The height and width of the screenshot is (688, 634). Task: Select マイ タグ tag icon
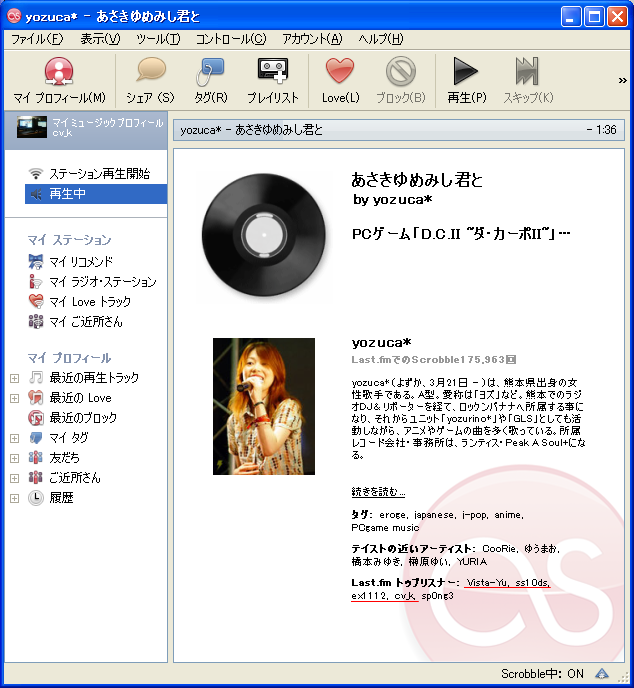point(36,437)
